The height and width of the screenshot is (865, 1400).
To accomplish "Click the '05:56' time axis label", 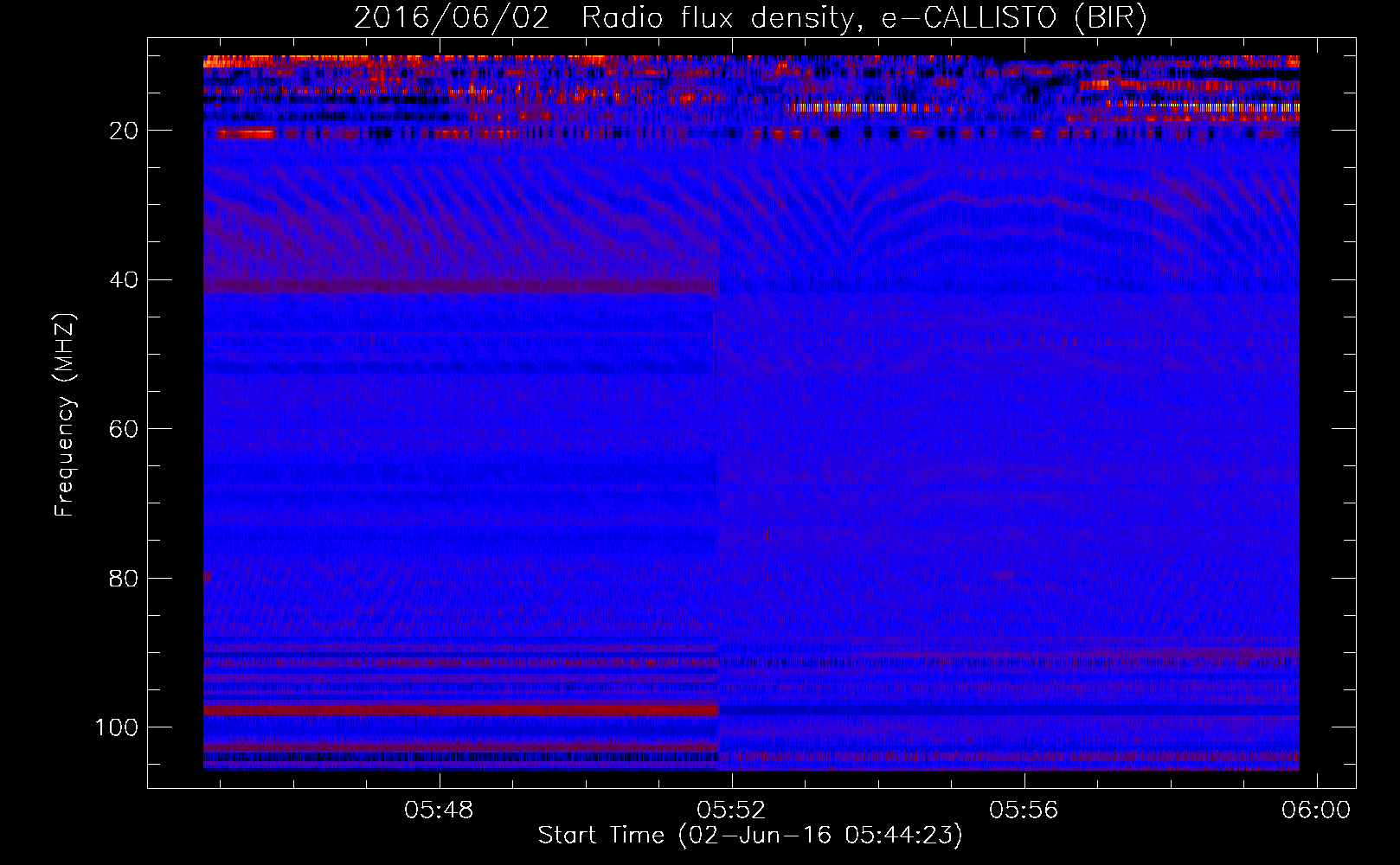I will pos(1024,810).
